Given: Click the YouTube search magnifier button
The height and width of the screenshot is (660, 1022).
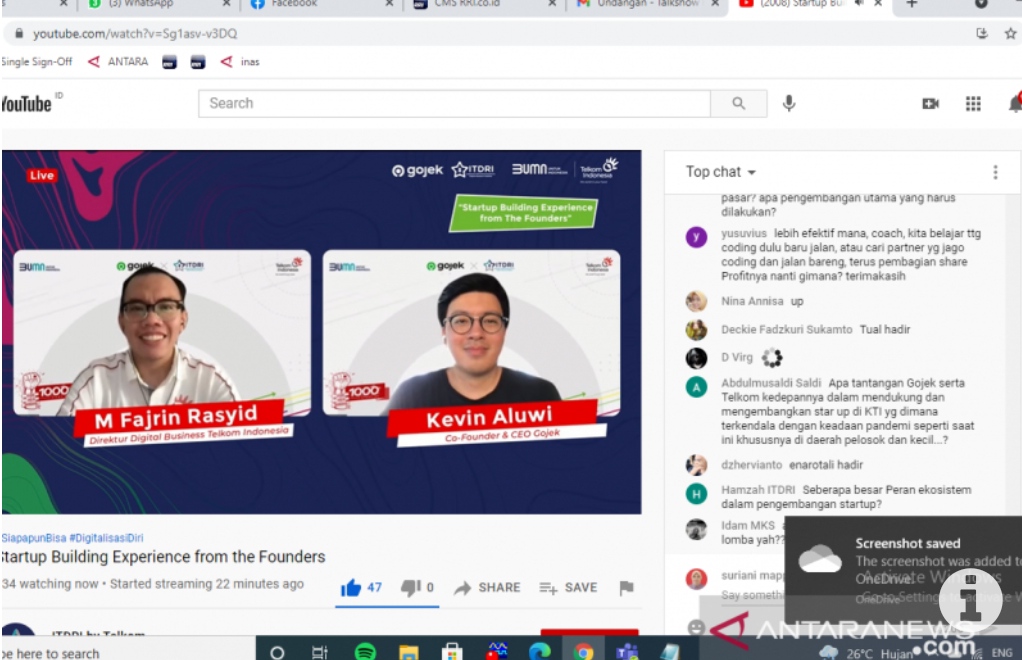Looking at the screenshot, I should [738, 103].
